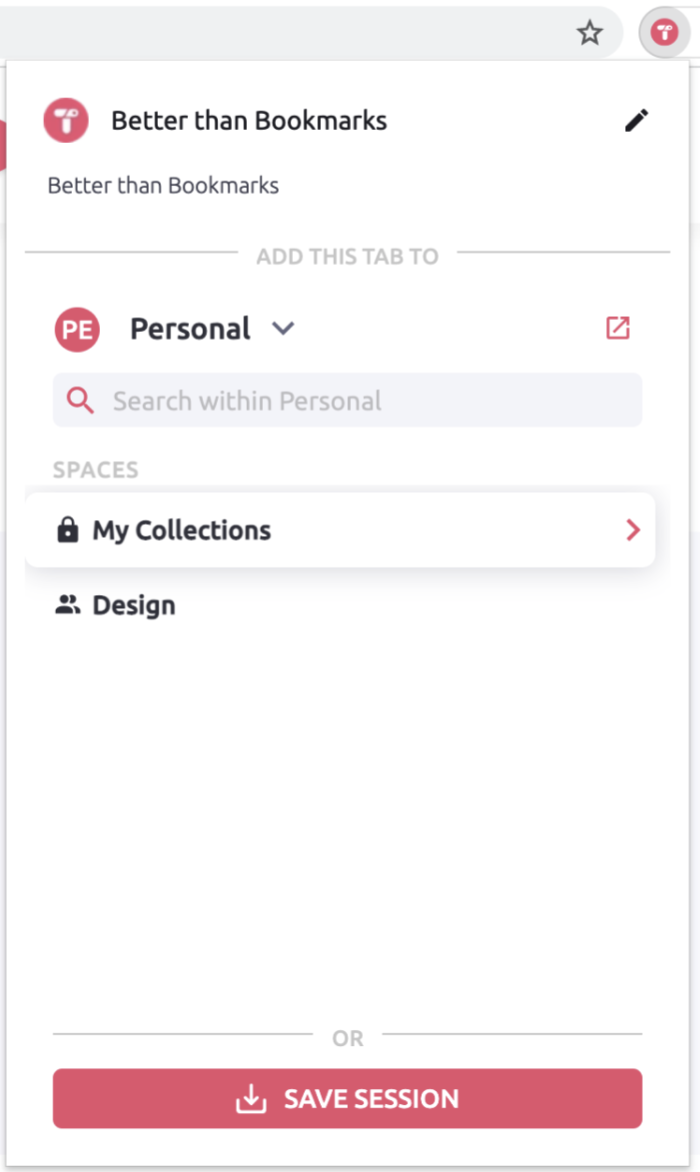Click the SPACES section label
Viewport: 700px width, 1172px height.
(95, 469)
